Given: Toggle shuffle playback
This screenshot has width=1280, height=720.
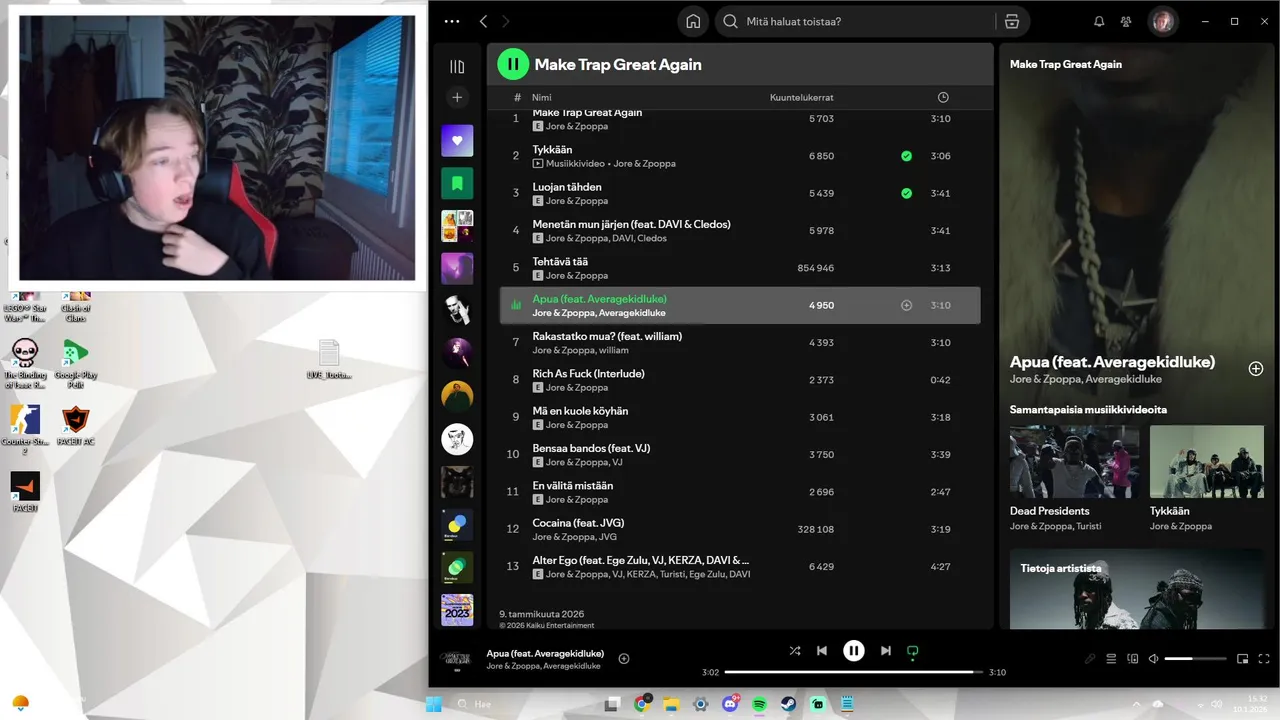Looking at the screenshot, I should pos(795,651).
